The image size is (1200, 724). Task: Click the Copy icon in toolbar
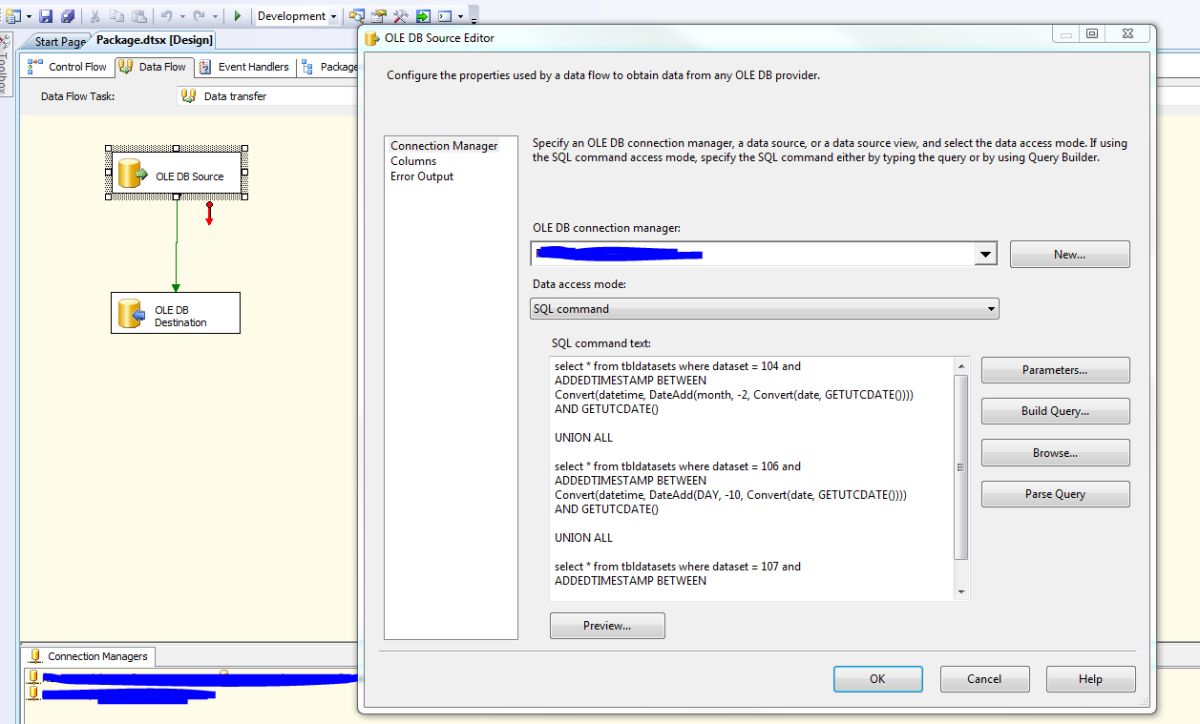[x=117, y=16]
